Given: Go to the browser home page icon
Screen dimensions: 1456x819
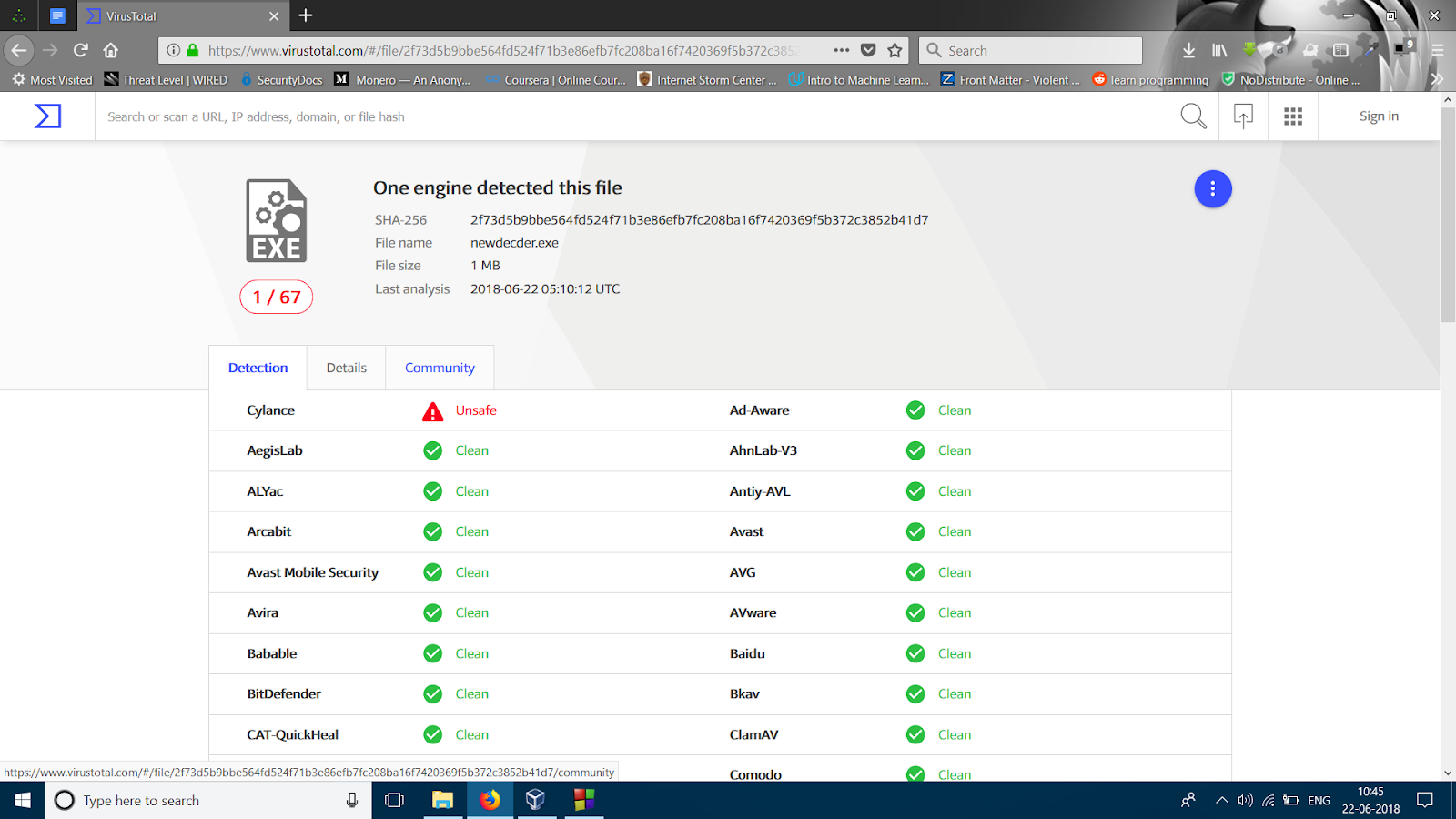Looking at the screenshot, I should [x=111, y=50].
